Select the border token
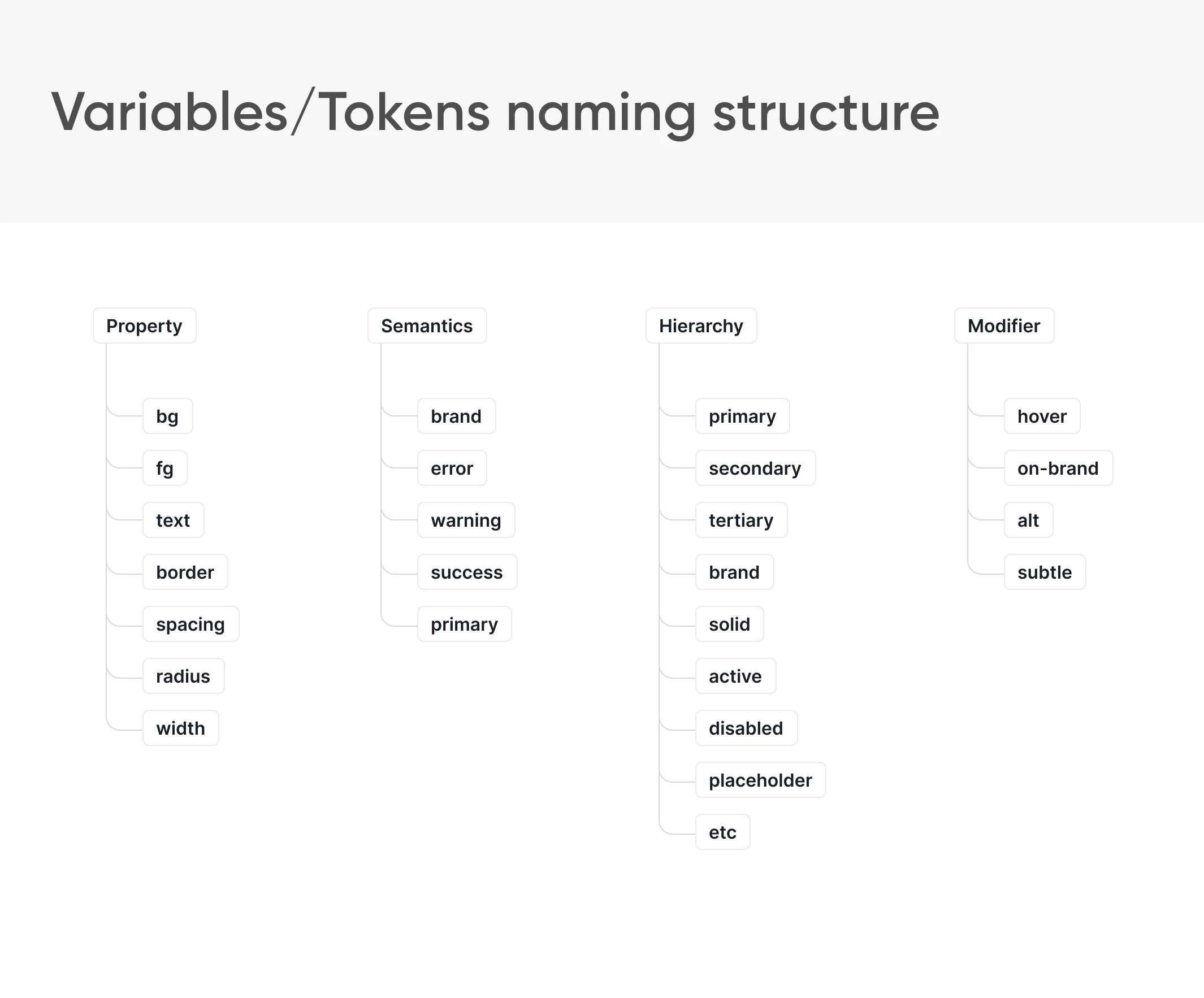 pos(185,572)
